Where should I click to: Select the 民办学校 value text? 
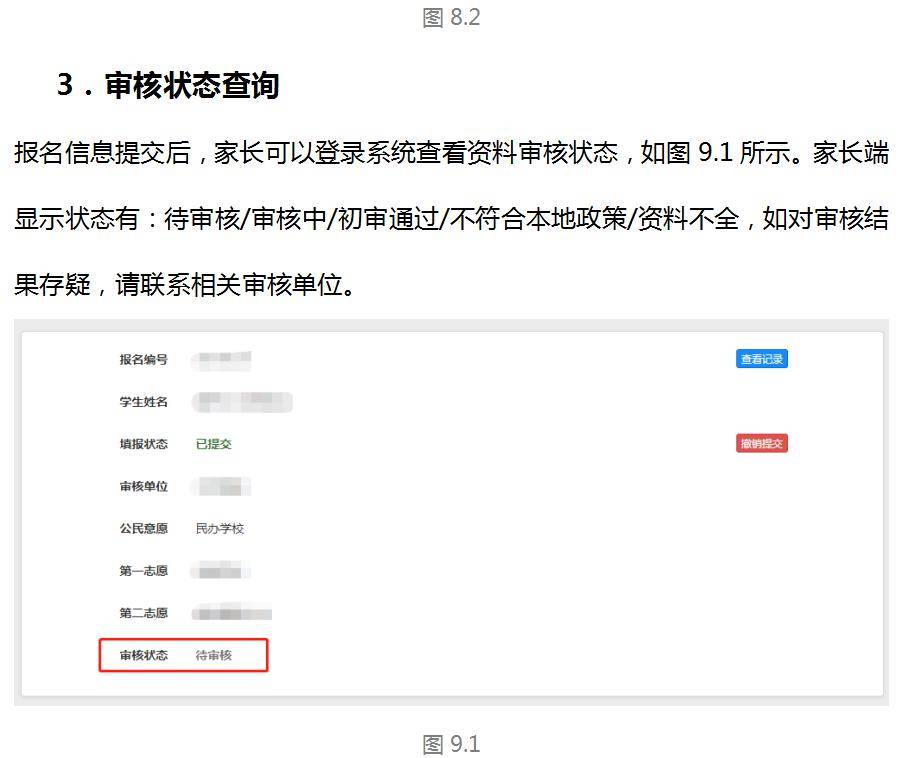pos(220,529)
